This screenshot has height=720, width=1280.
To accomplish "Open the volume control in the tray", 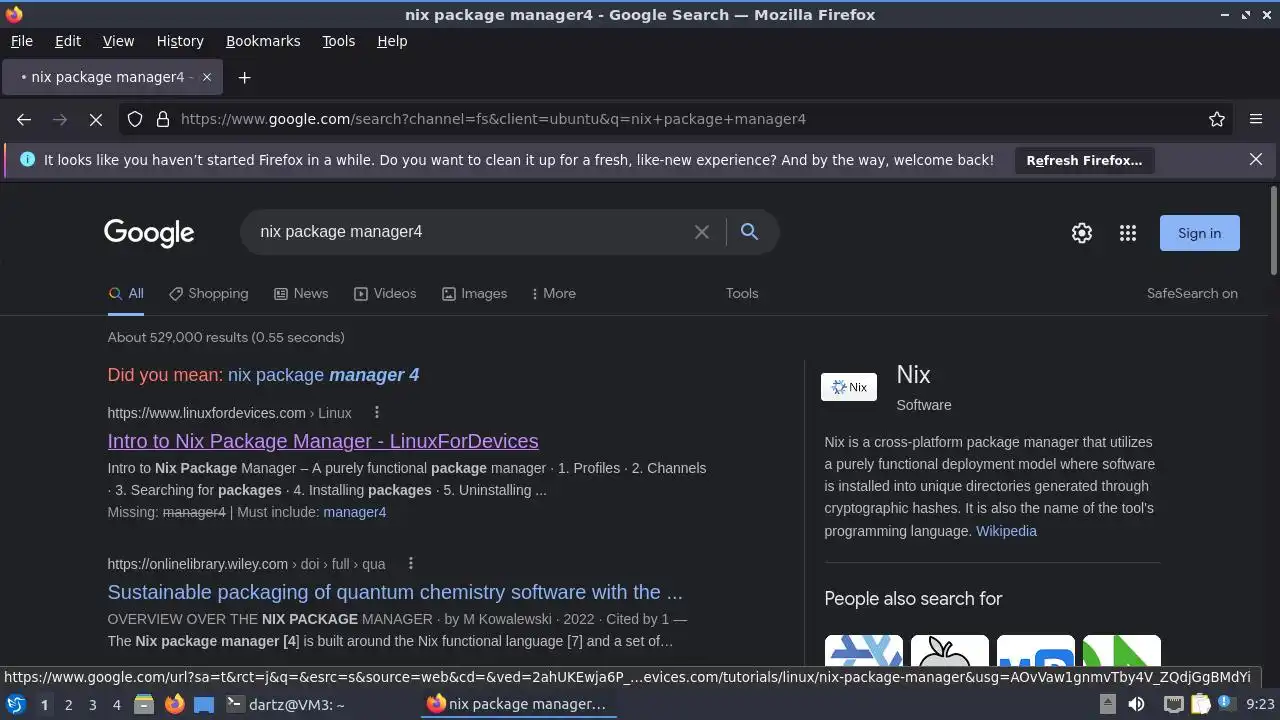I will (x=1136, y=704).
